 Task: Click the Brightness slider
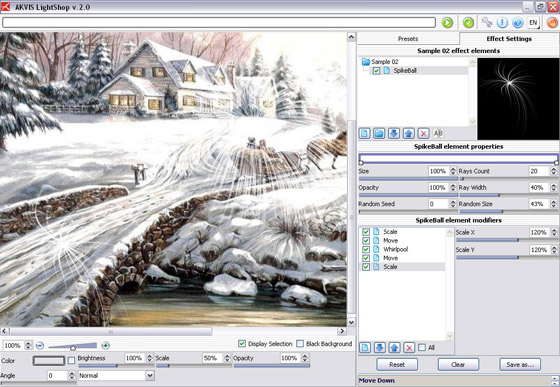point(116,366)
